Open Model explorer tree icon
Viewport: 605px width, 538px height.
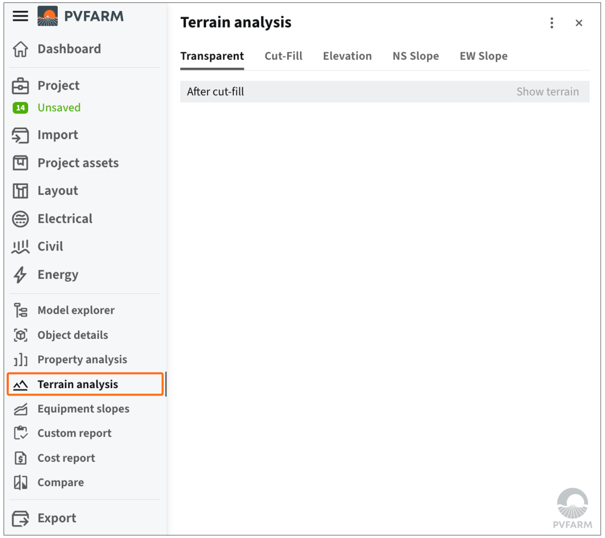[x=20, y=310]
